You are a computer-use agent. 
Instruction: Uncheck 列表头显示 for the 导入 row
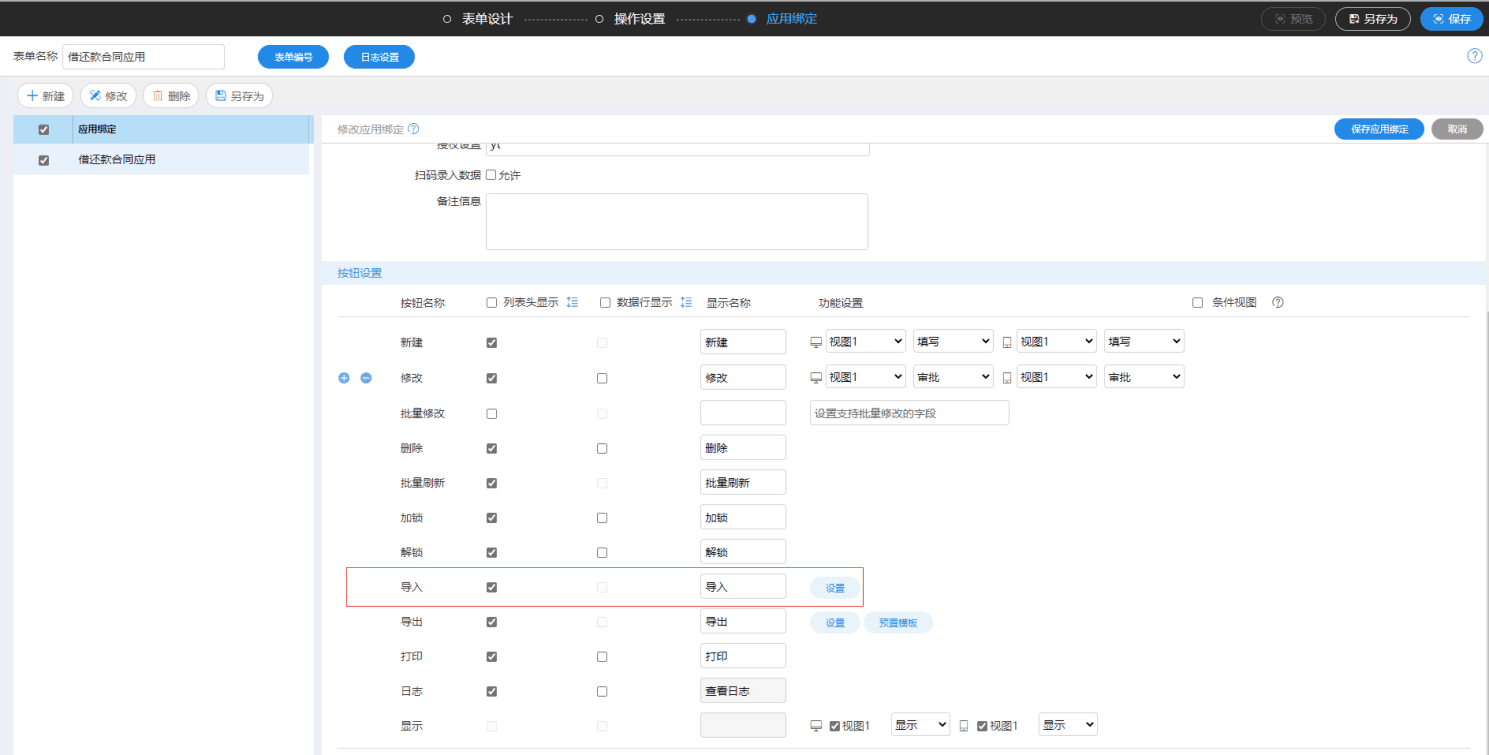[491, 587]
